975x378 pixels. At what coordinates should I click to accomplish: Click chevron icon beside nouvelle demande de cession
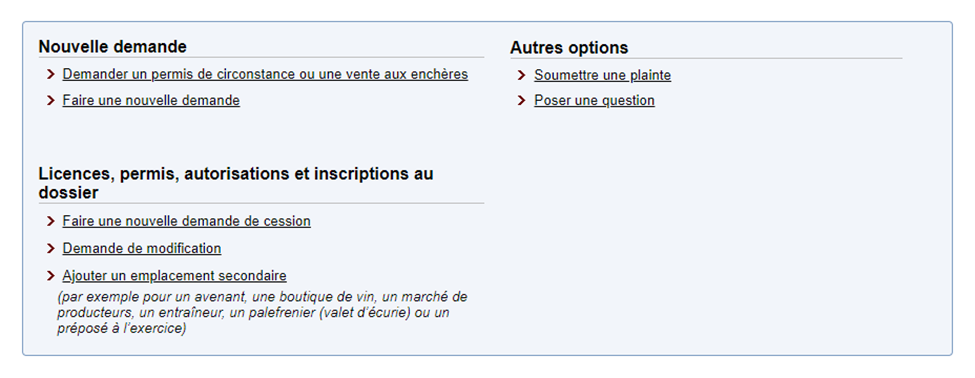click(x=51, y=221)
